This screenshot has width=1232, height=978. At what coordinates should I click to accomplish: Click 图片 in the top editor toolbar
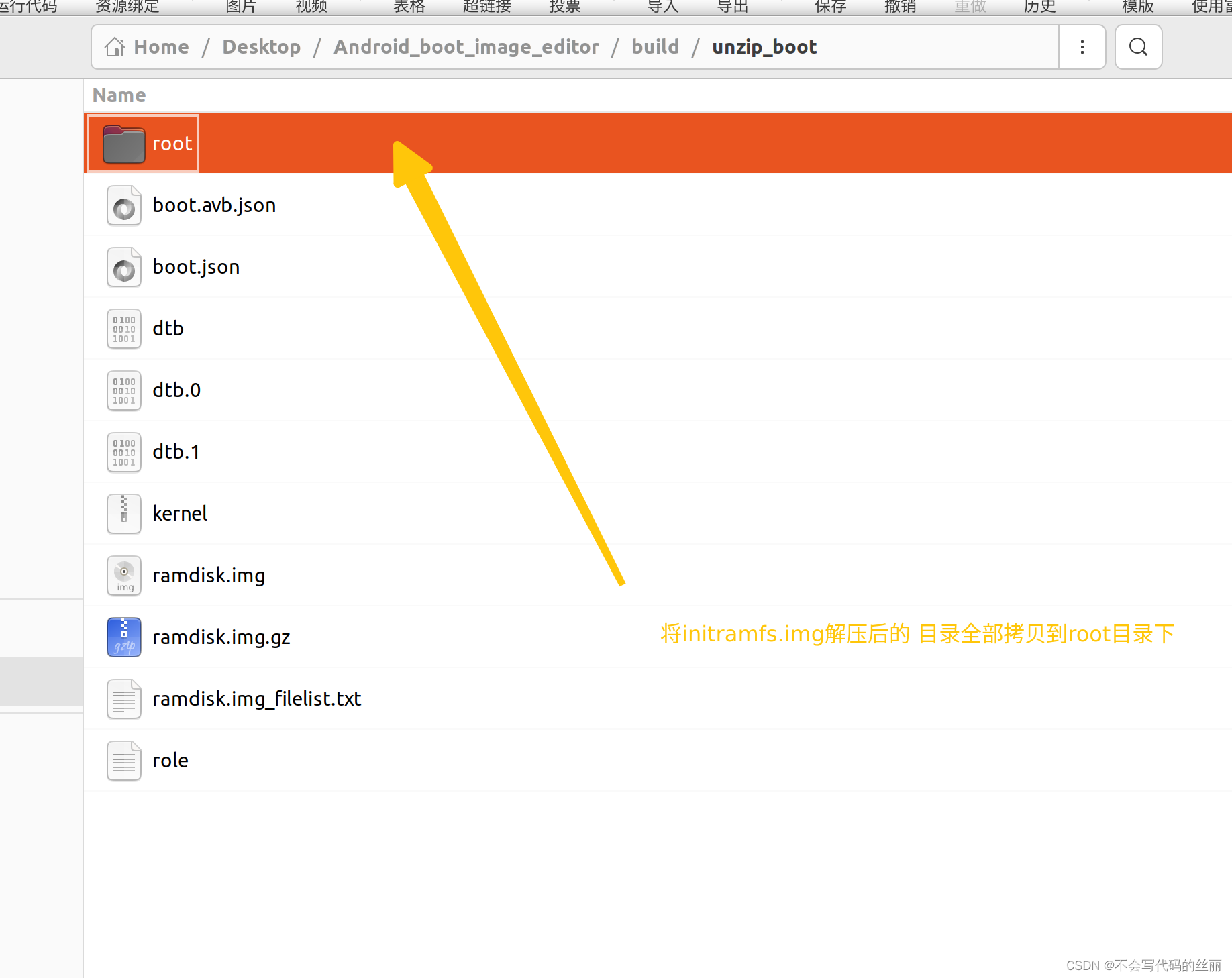(x=242, y=7)
